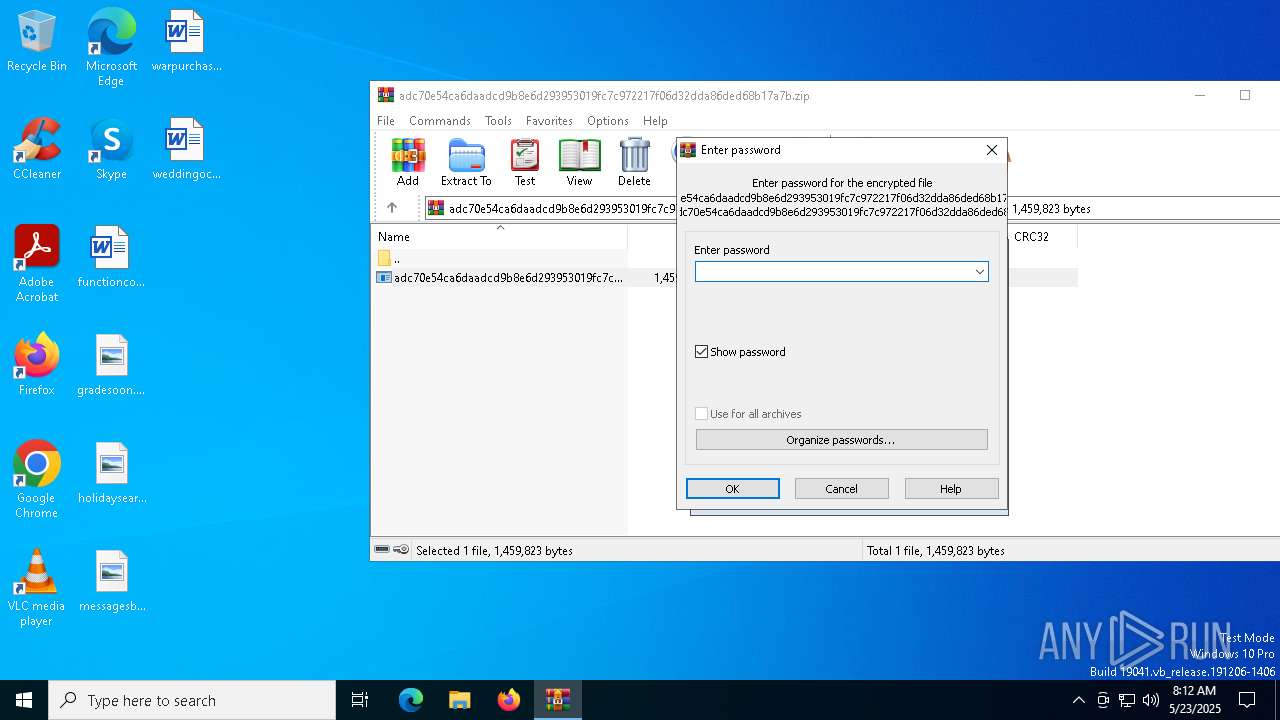The width and height of the screenshot is (1280, 720).
Task: Open Recycle Bin desktop icon
Action: pos(37,42)
